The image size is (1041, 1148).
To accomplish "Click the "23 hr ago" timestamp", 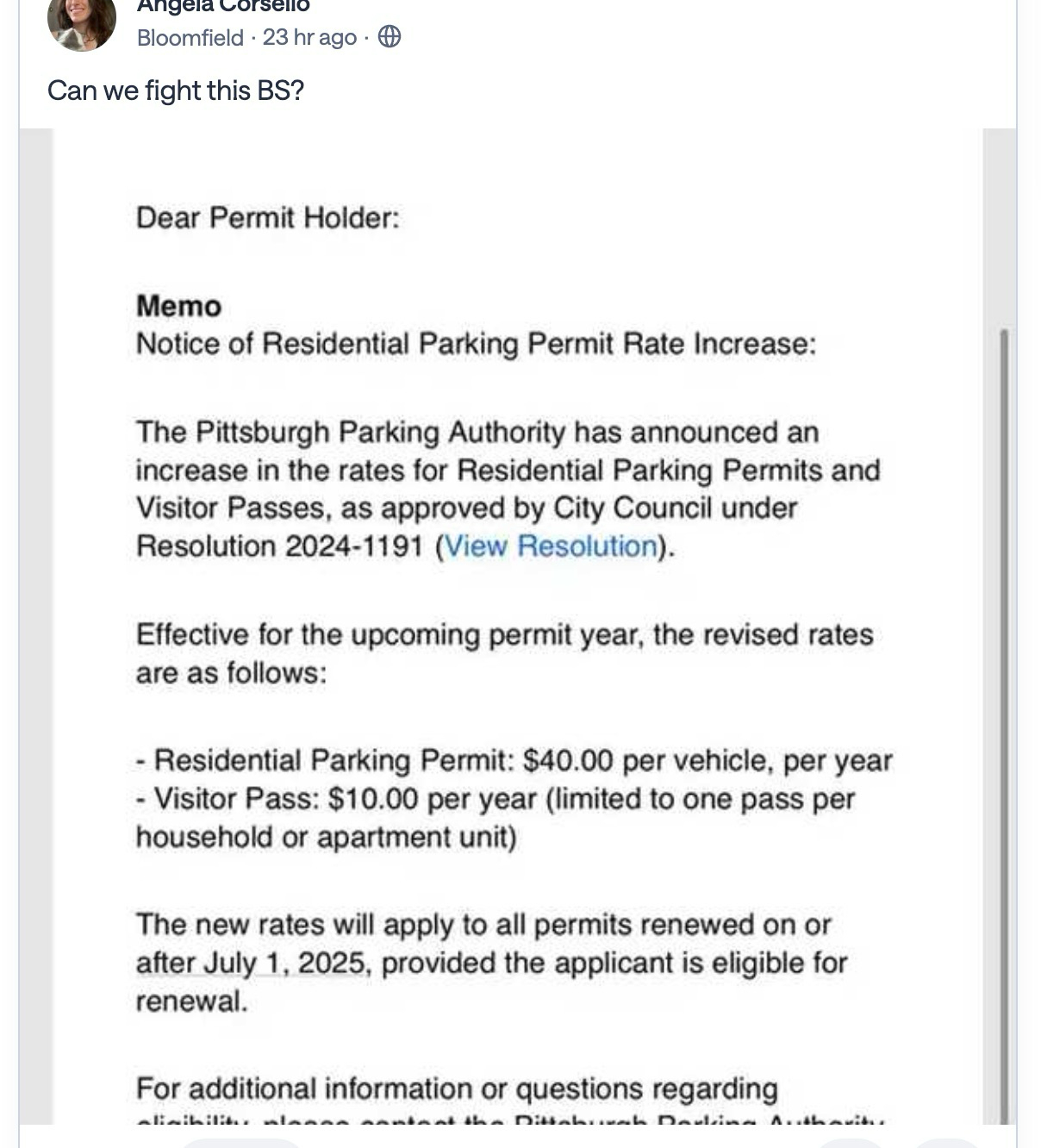I will [309, 38].
